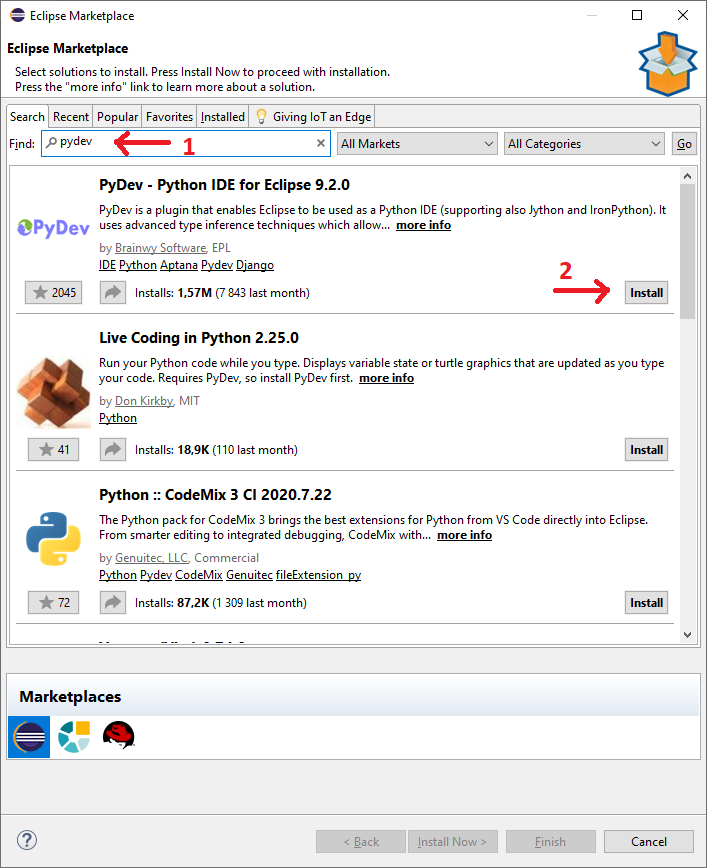The width and height of the screenshot is (707, 868).
Task: Click the share arrow icon for PyDev
Action: tap(113, 293)
